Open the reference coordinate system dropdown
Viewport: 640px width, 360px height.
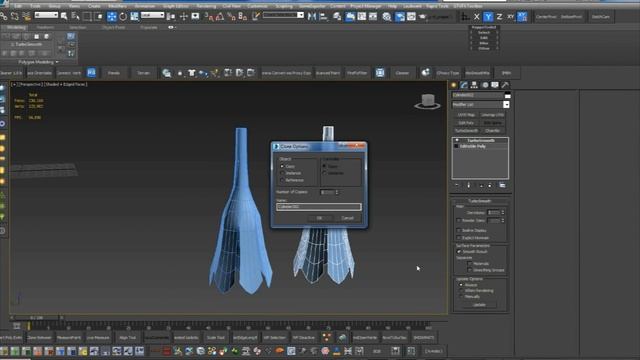(x=152, y=15)
